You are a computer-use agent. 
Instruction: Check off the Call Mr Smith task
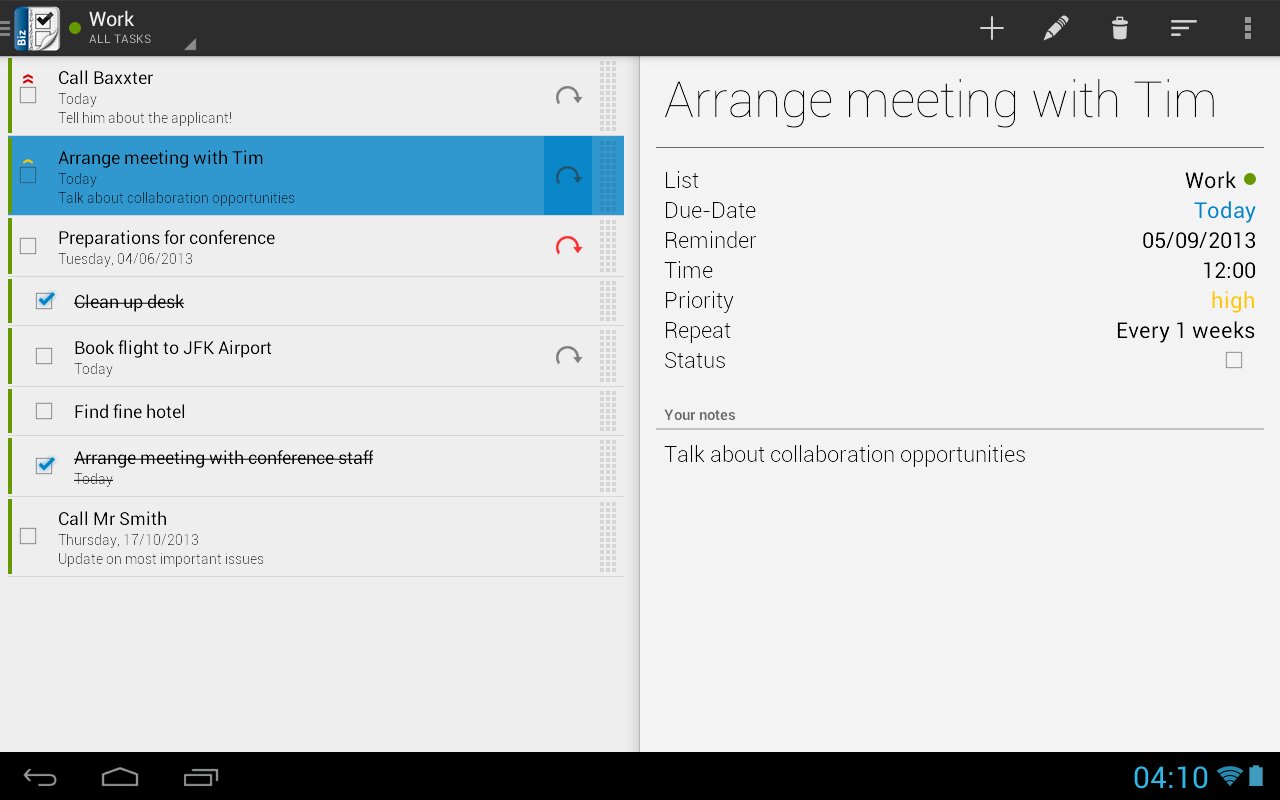click(x=28, y=536)
